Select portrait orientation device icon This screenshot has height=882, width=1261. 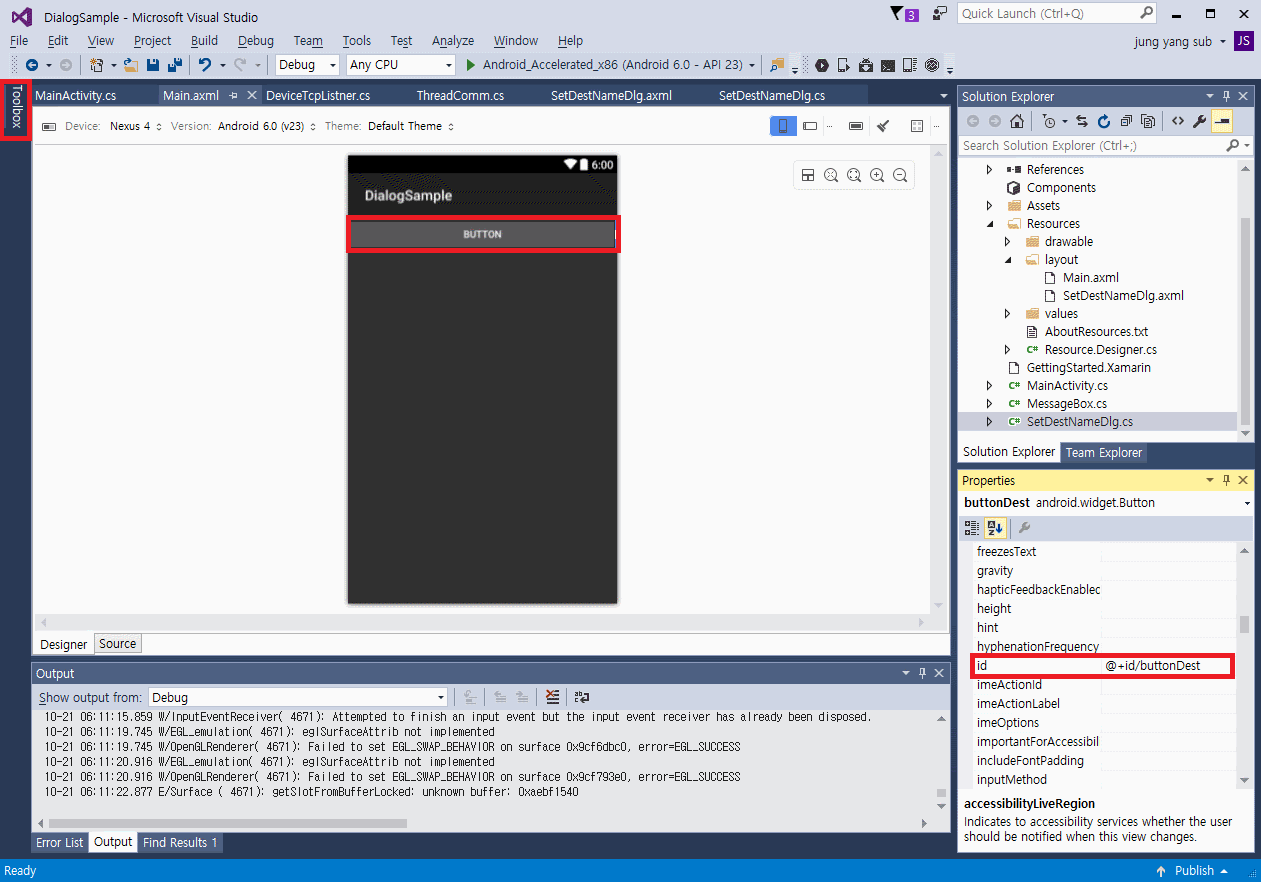pyautogui.click(x=783, y=126)
